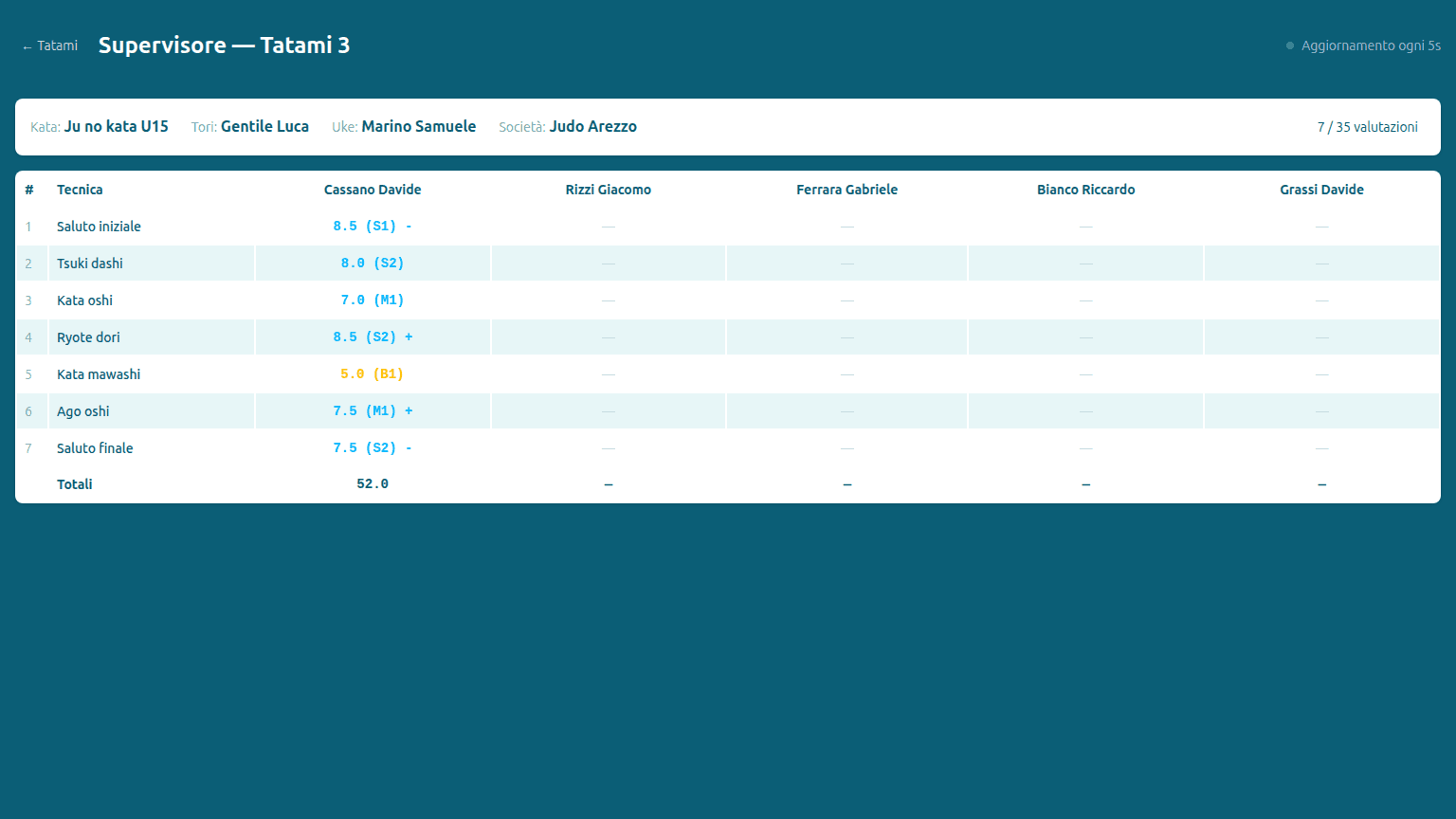This screenshot has height=819, width=1456.
Task: Click the Ju no kata U15 label
Action: tap(116, 127)
